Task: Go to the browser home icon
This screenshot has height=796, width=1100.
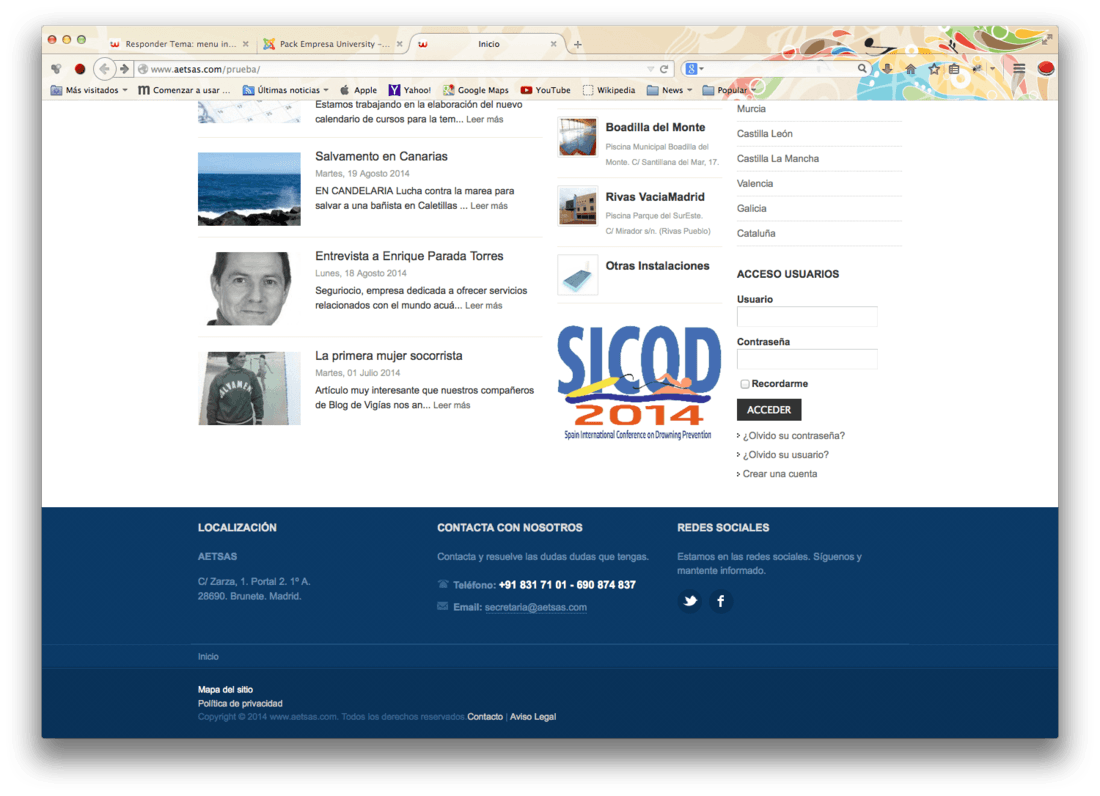Action: (x=911, y=69)
